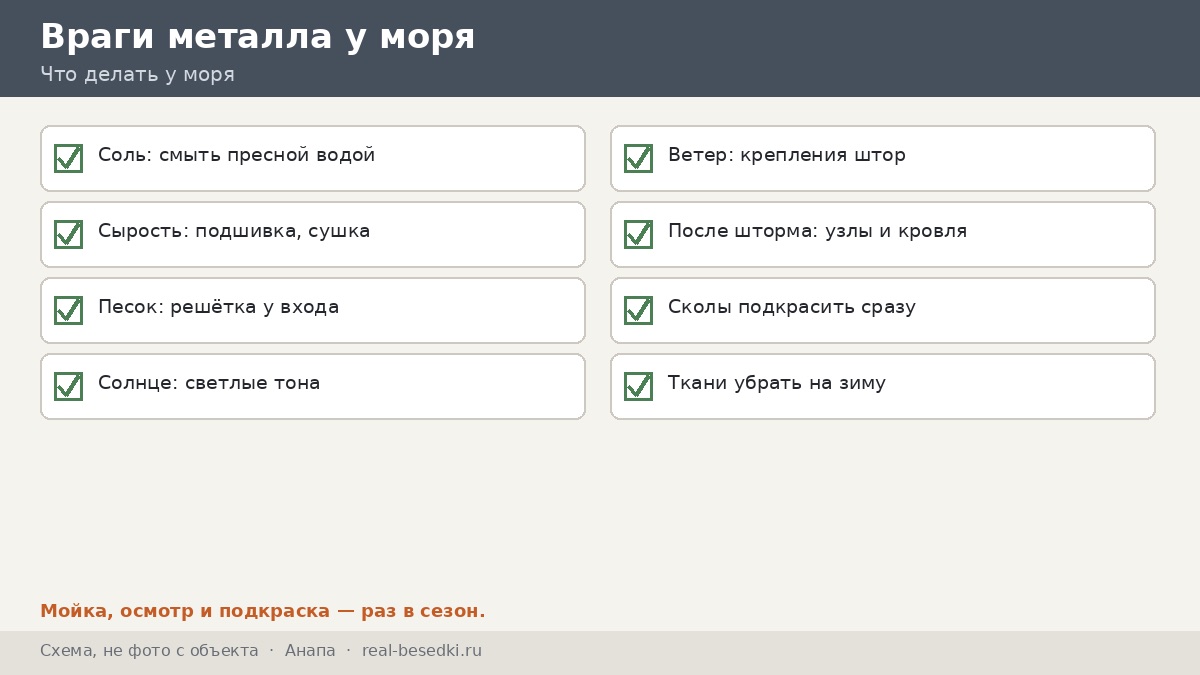Screen dimensions: 1200x675
Task: Toggle checkbox for 'После шторма: узлы и кровля'
Action: click(x=638, y=234)
